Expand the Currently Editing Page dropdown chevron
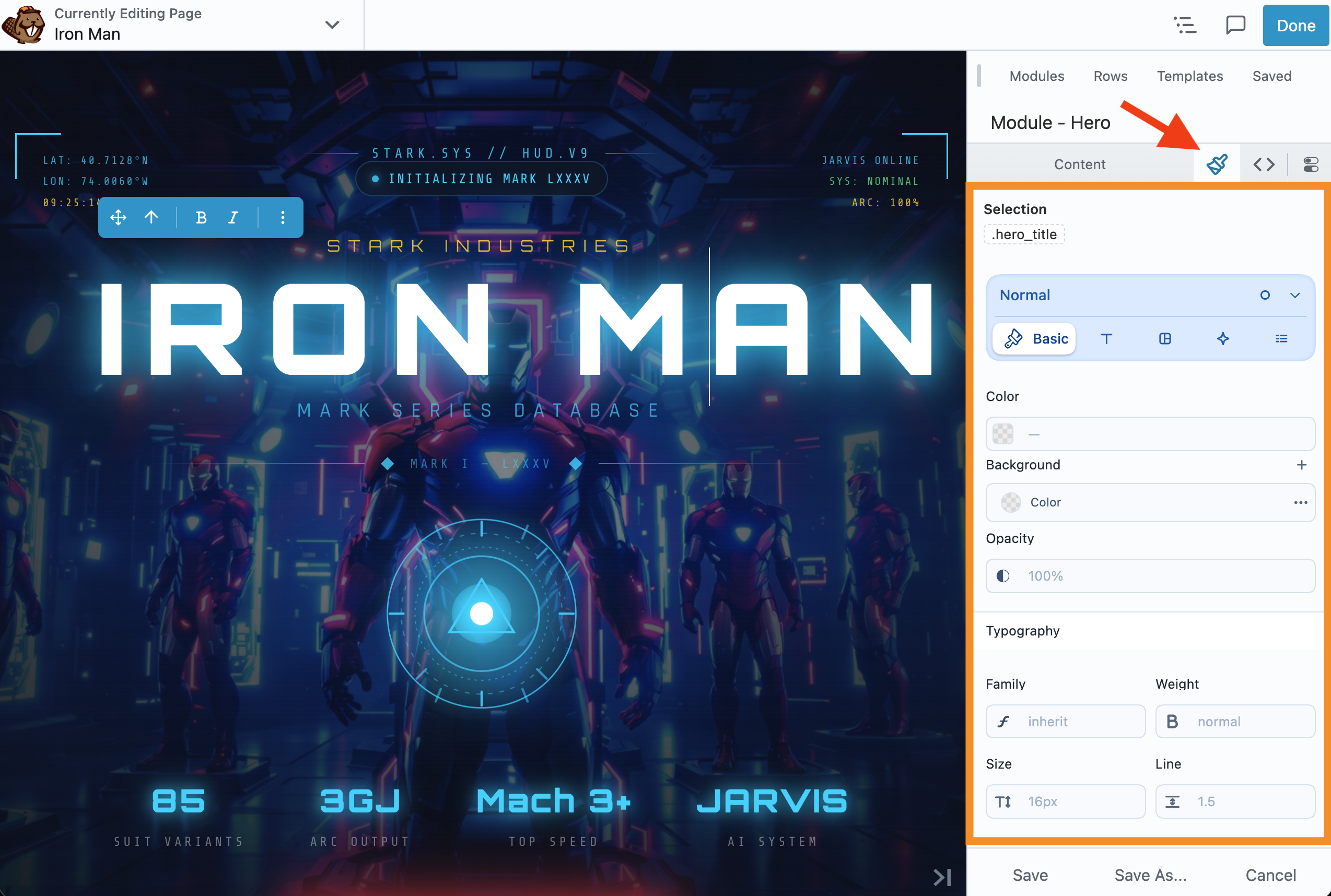1331x896 pixels. click(332, 25)
